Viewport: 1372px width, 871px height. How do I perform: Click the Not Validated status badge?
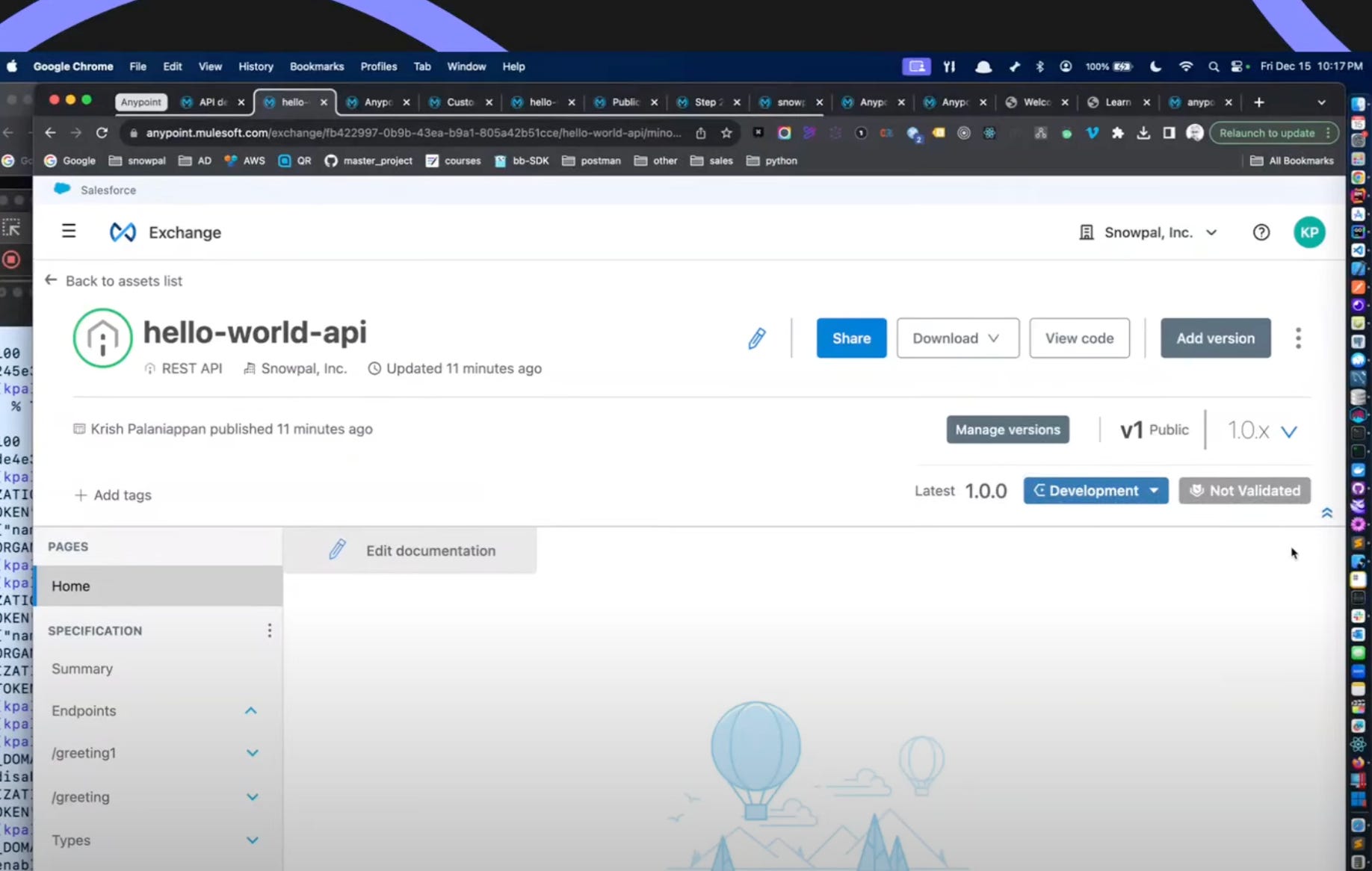point(1244,491)
